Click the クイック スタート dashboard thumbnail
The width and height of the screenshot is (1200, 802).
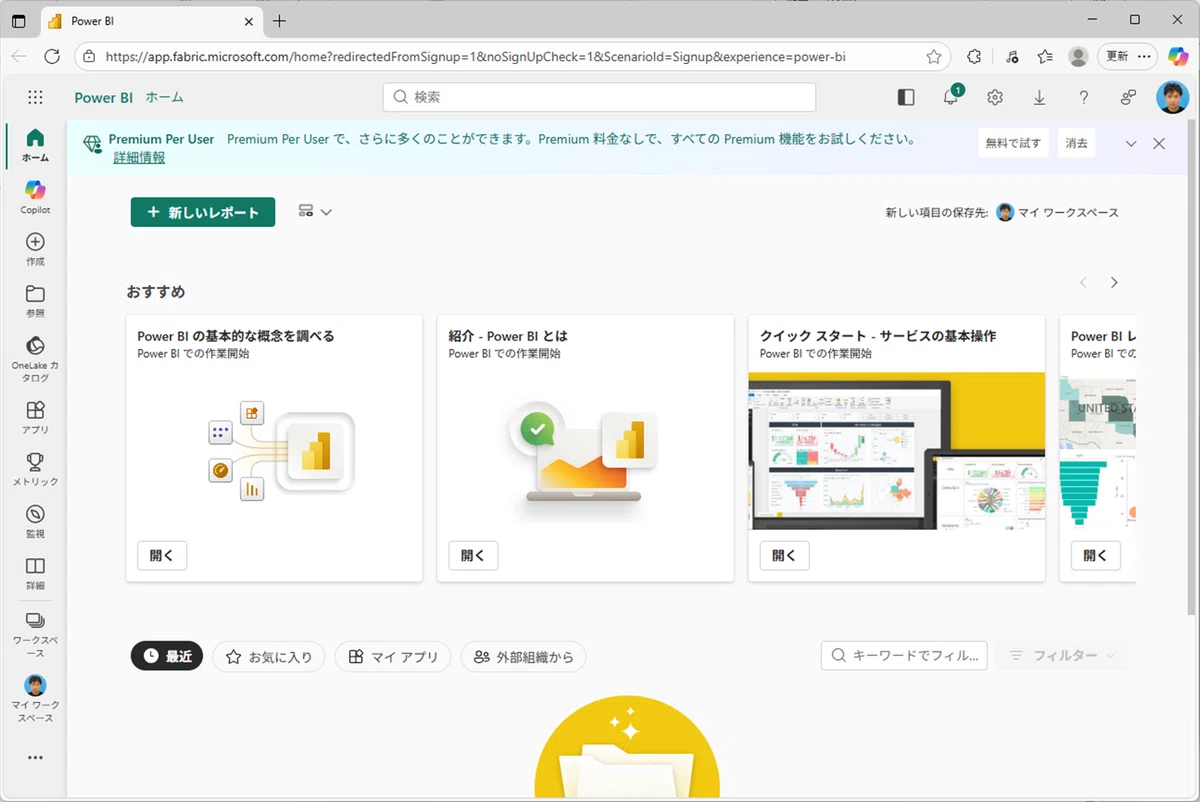[896, 451]
